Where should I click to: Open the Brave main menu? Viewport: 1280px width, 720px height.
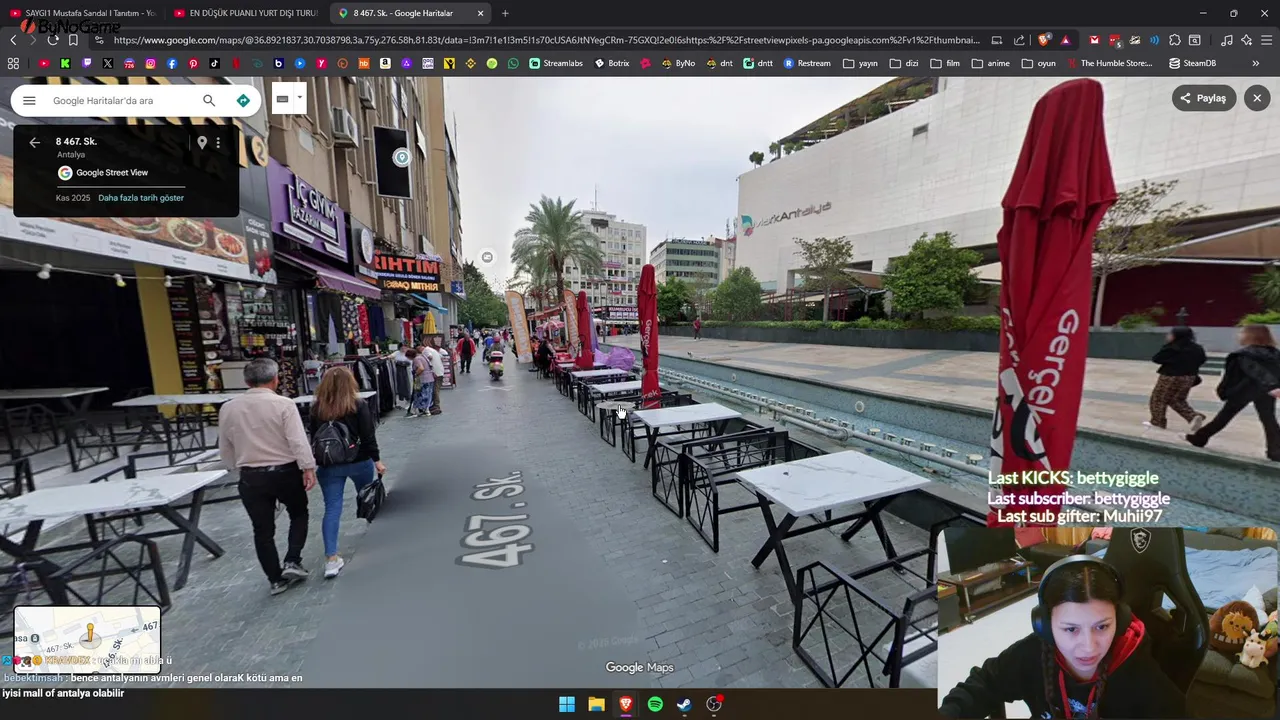click(1267, 40)
